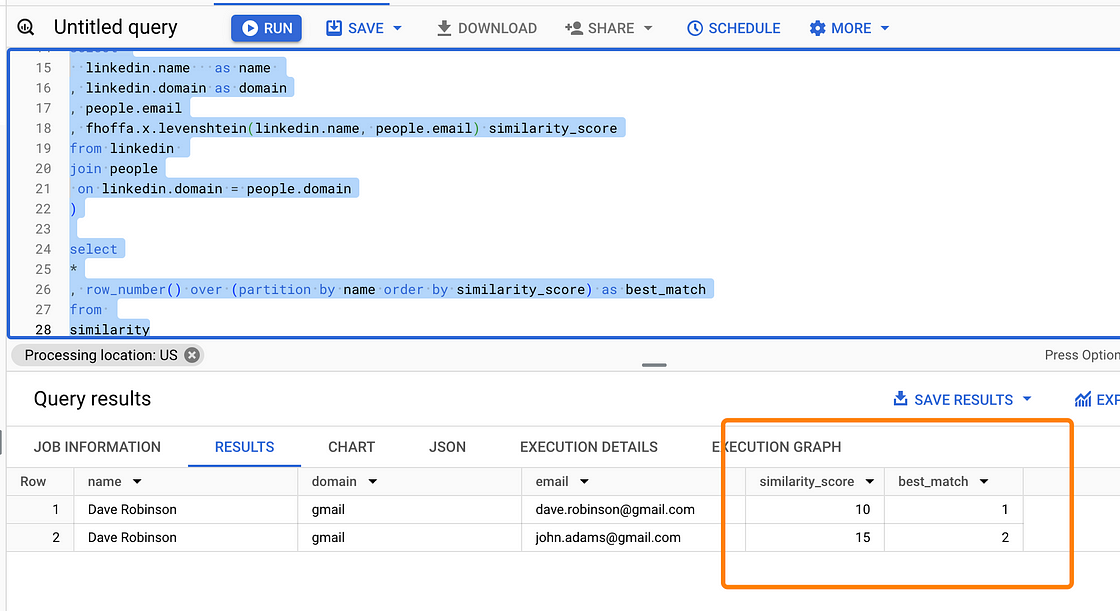Click editor line 26 with row_number()
This screenshot has width=1120, height=611.
pyautogui.click(x=391, y=289)
